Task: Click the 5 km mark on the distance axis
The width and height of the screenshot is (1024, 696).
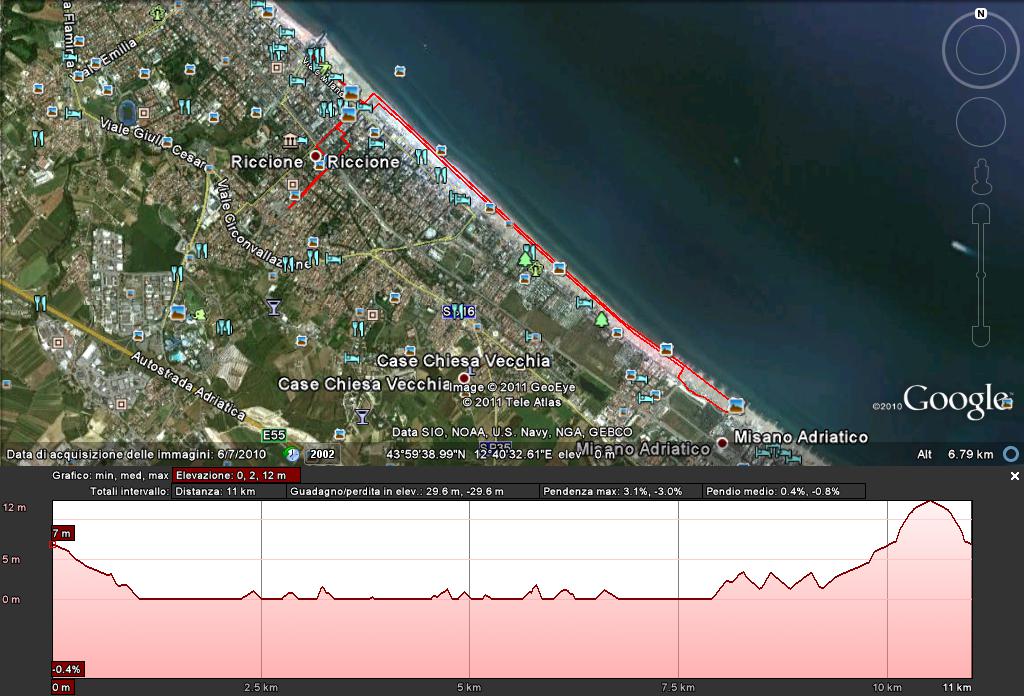Action: coord(469,687)
